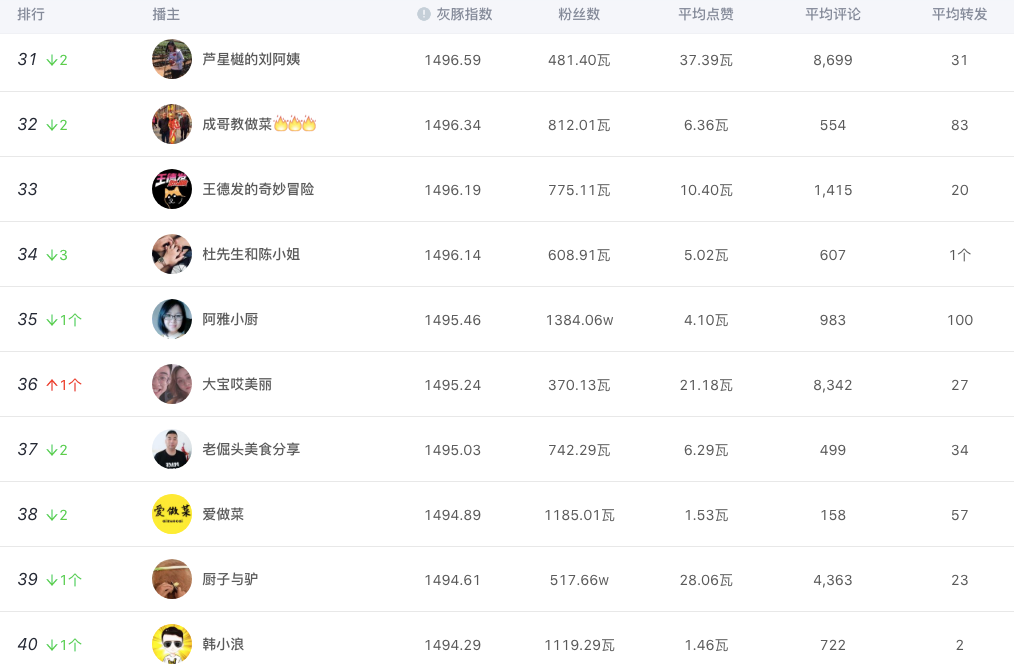Select 王德发的奇妙冒险 avatar image

tap(172, 189)
